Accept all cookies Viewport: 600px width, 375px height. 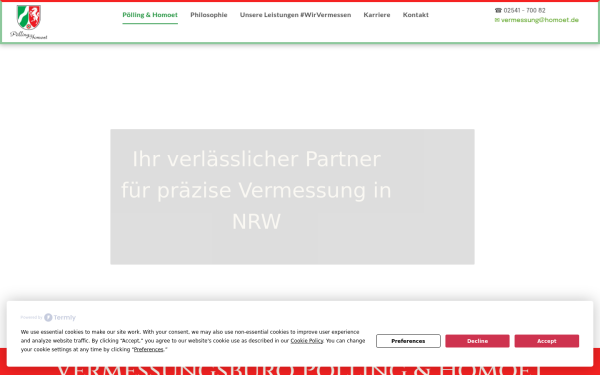point(546,341)
